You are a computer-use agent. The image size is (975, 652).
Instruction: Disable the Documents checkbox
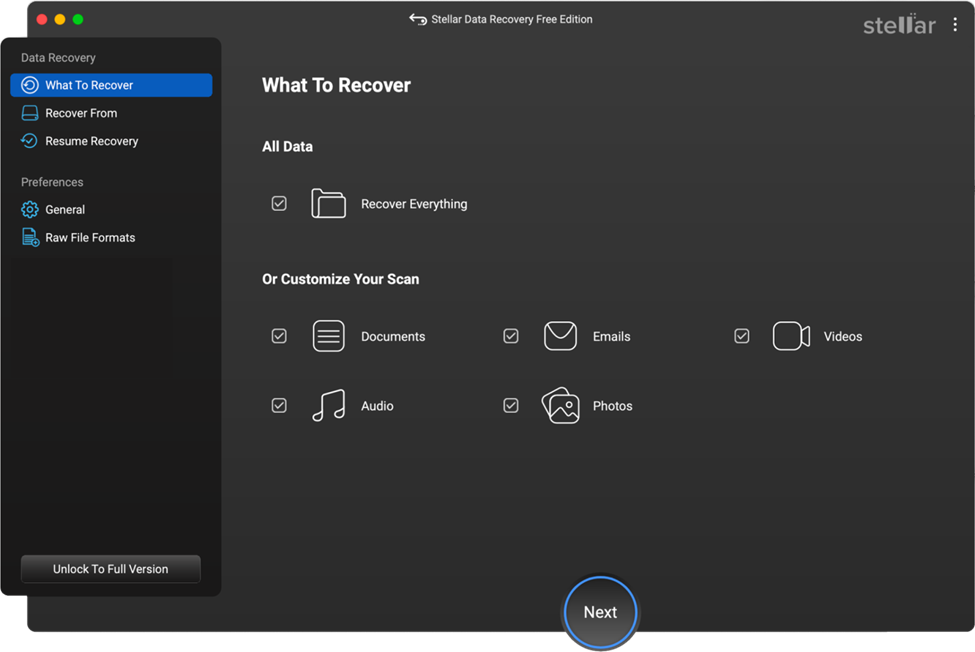pyautogui.click(x=279, y=336)
